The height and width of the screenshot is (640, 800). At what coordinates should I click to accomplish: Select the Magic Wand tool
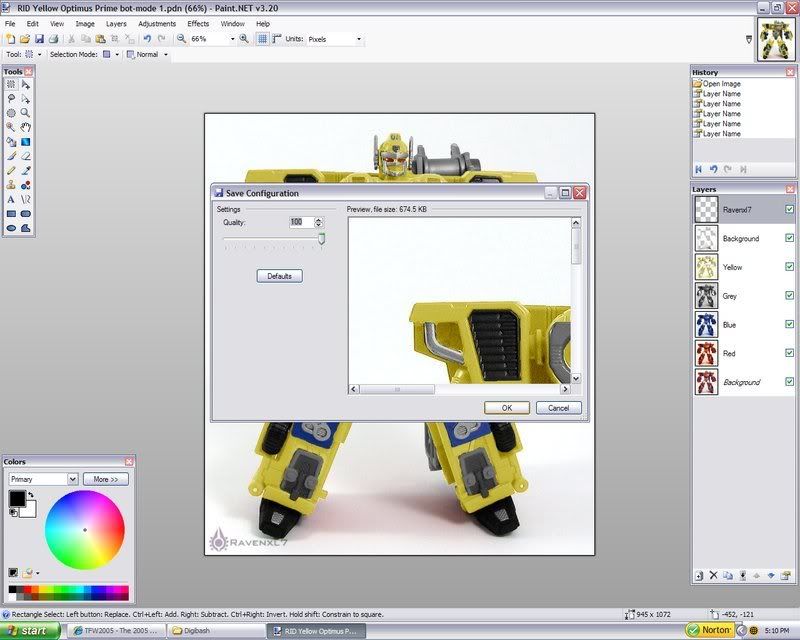11,128
